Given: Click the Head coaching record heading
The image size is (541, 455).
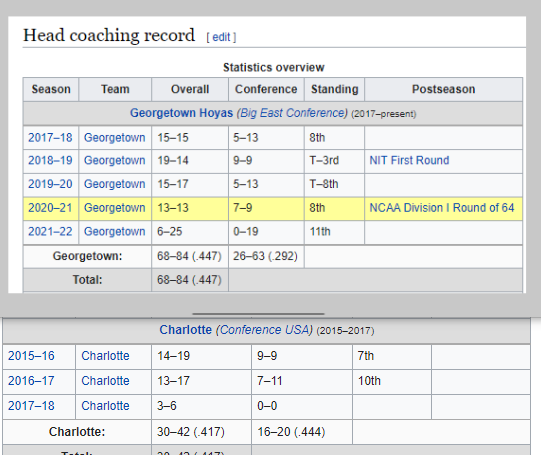Looking at the screenshot, I should [109, 35].
